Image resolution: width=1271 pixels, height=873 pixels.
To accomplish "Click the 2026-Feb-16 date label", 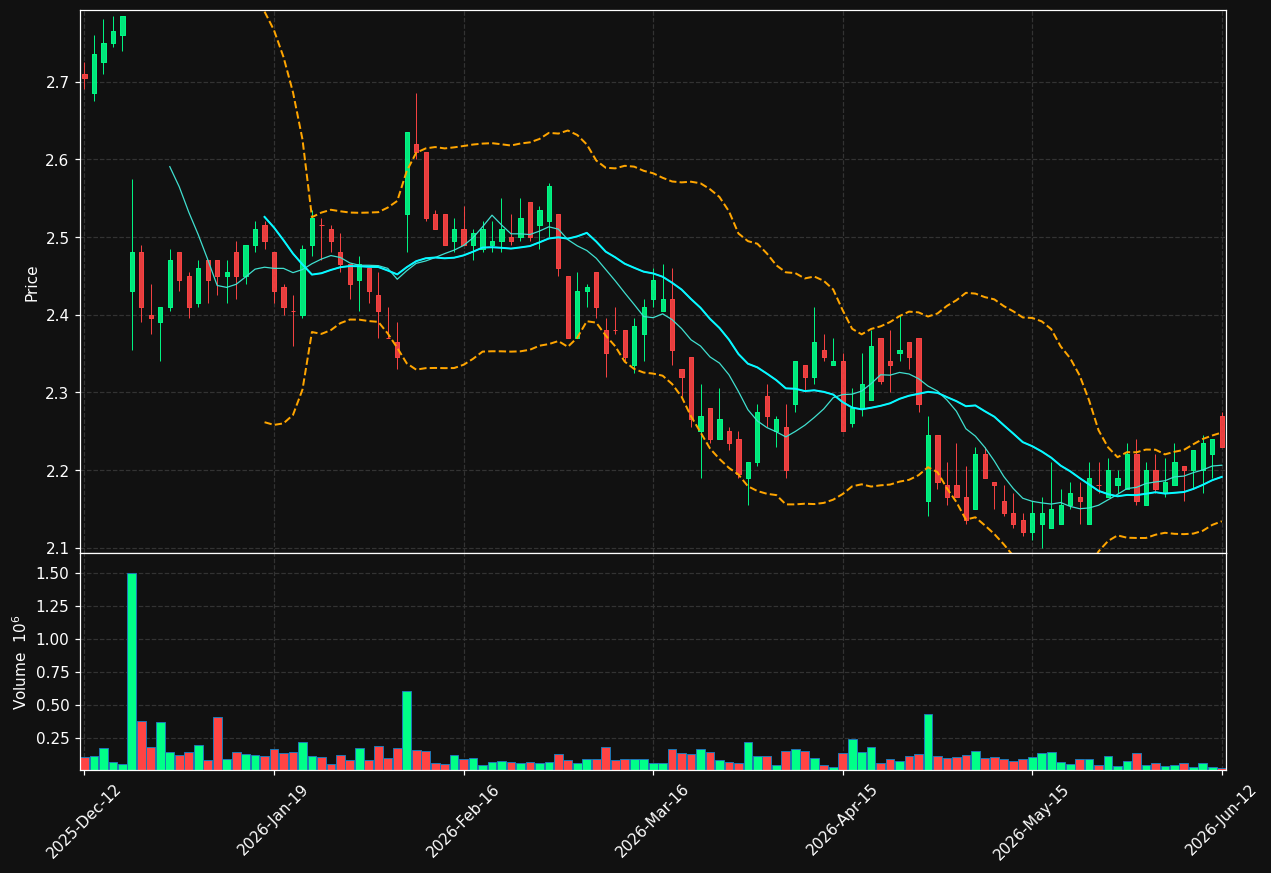I will click(461, 821).
